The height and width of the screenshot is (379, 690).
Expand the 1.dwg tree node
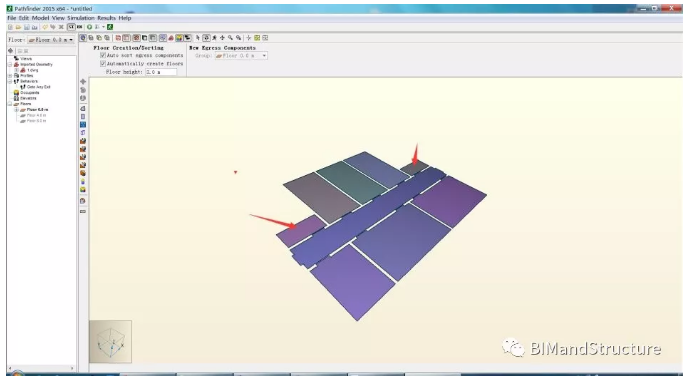pos(16,70)
